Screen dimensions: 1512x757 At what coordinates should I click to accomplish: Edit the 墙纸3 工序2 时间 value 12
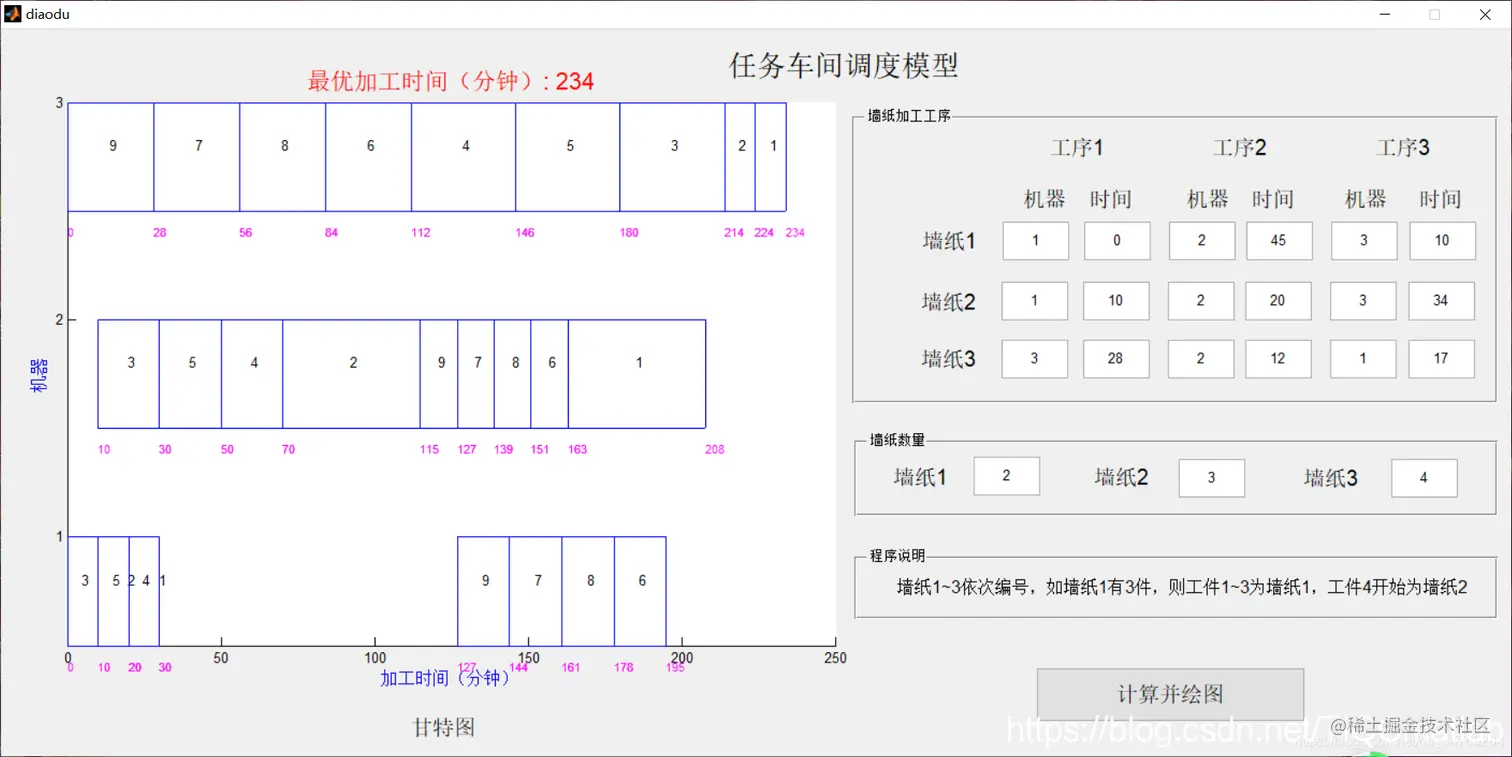click(x=1278, y=358)
